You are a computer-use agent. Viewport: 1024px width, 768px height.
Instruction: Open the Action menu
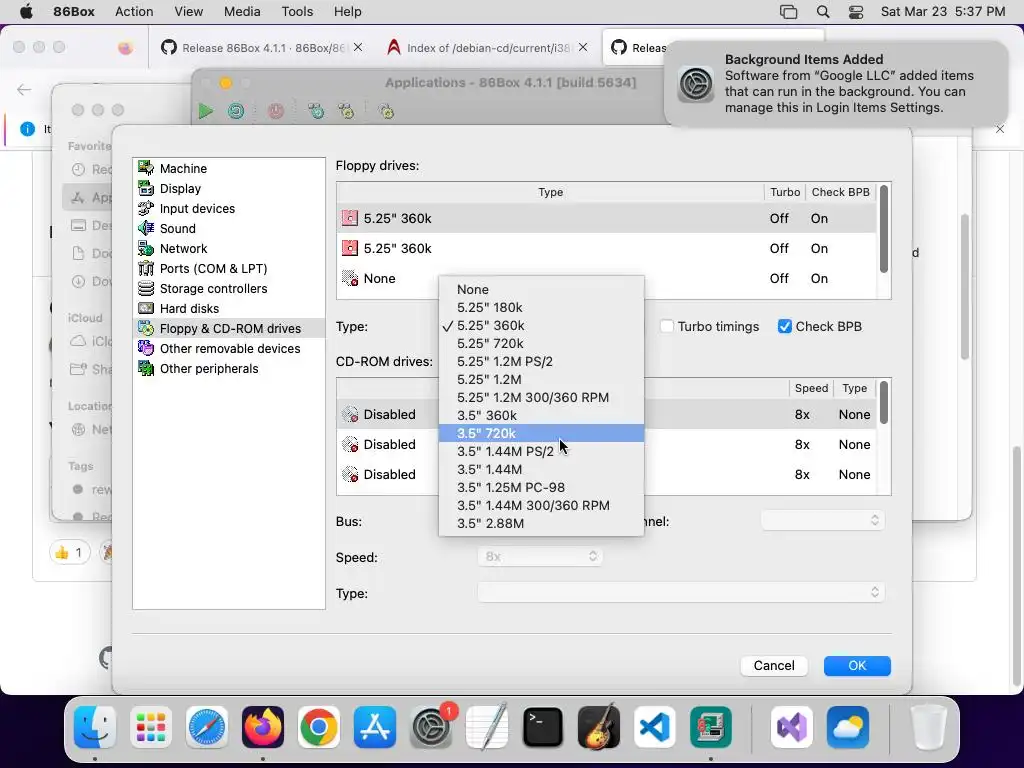pyautogui.click(x=134, y=12)
